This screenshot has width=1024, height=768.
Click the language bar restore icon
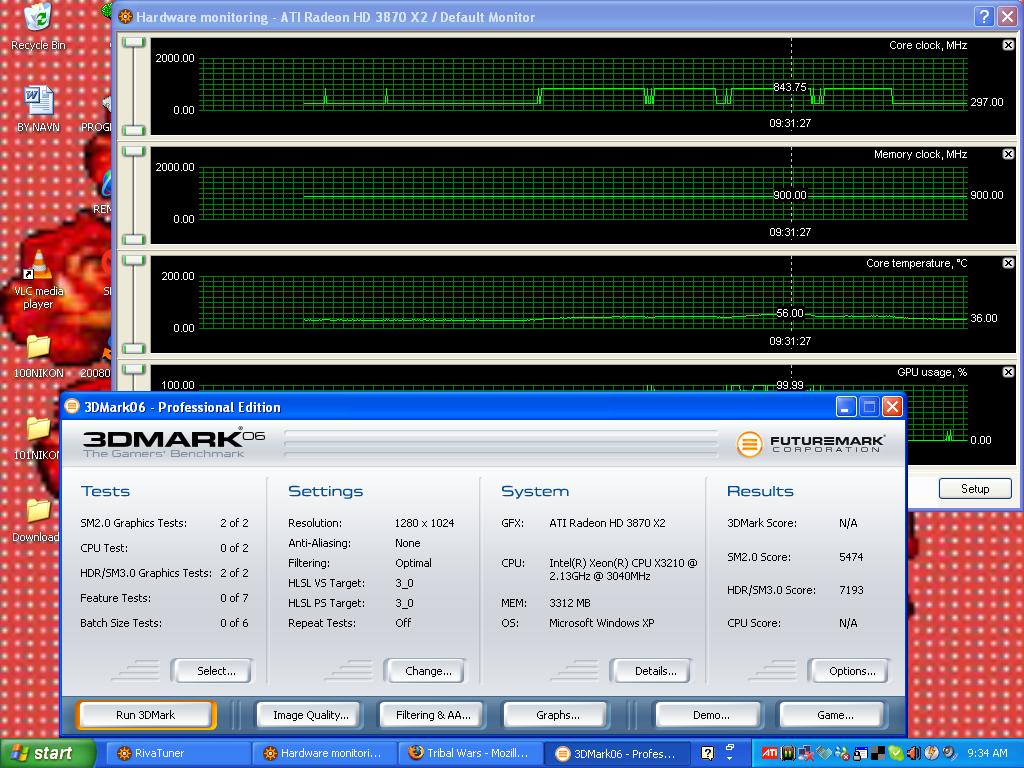pos(729,747)
